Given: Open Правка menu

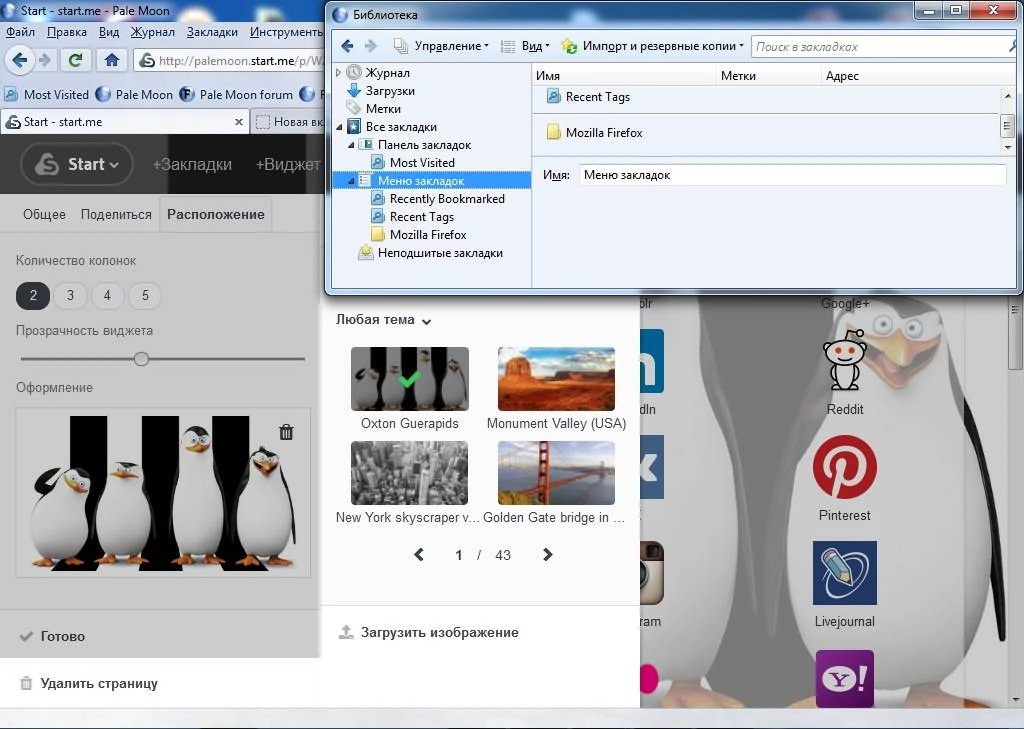Looking at the screenshot, I should (x=67, y=31).
